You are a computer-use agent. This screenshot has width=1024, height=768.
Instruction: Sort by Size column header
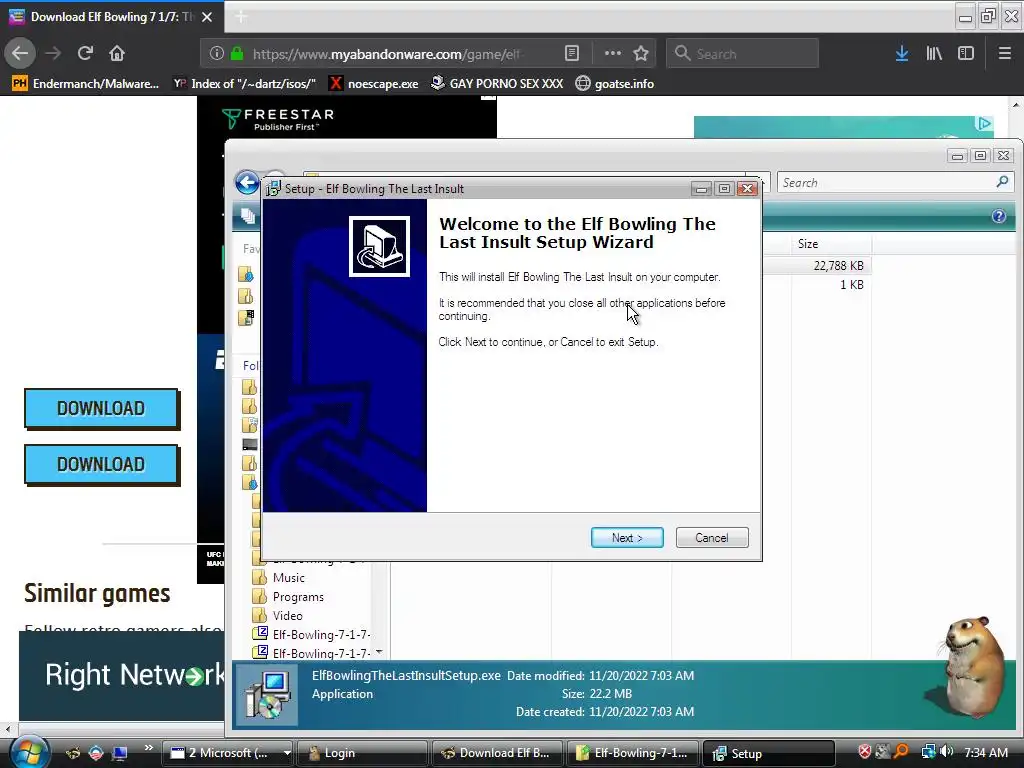click(831, 244)
